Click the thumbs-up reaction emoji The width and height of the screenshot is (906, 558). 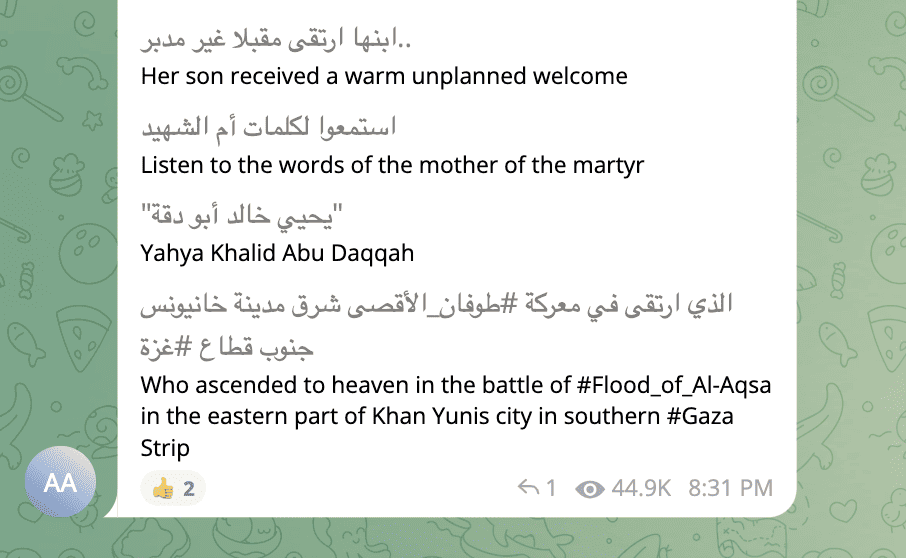(161, 489)
